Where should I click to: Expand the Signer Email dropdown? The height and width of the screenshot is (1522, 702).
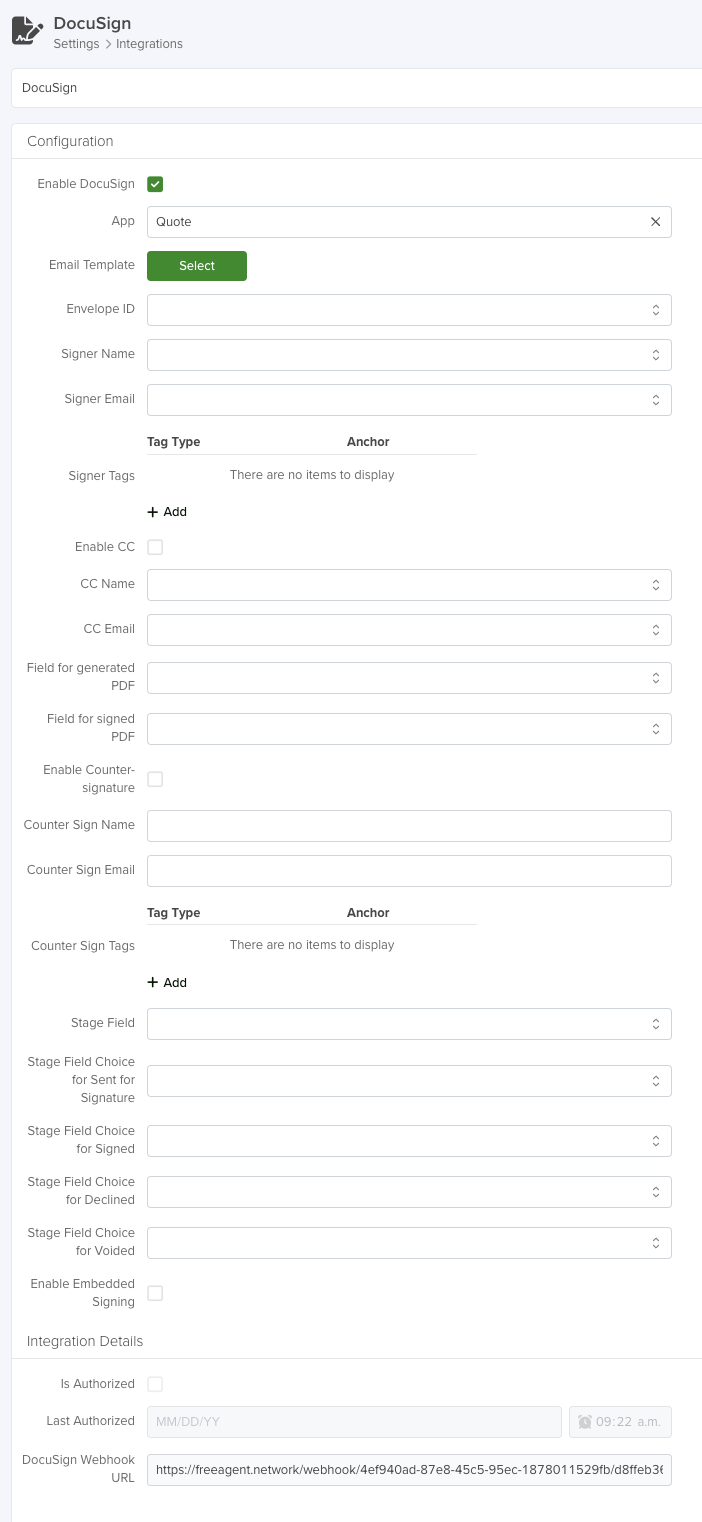(x=409, y=400)
